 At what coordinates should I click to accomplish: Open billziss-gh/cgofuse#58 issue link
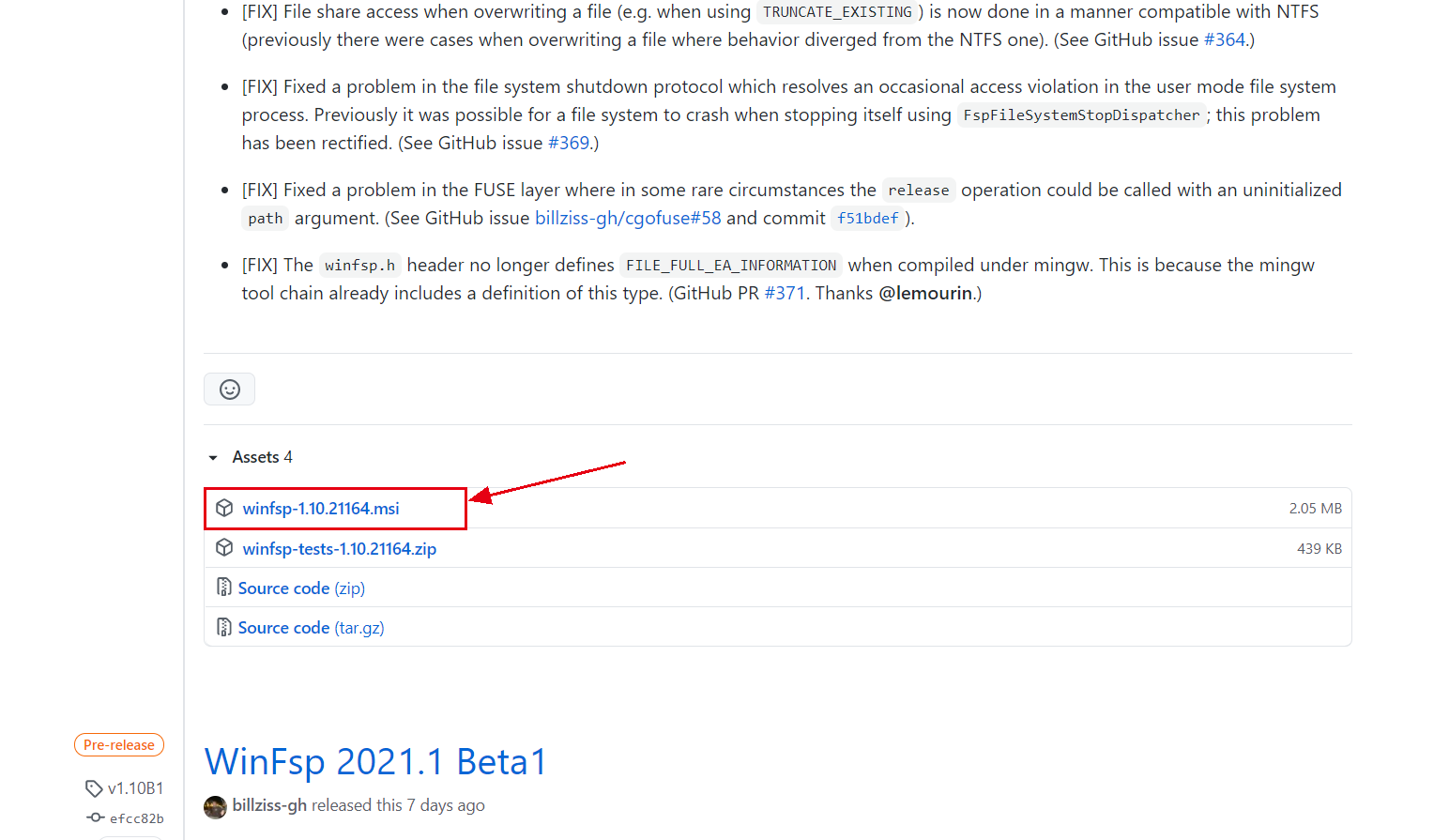click(x=628, y=218)
